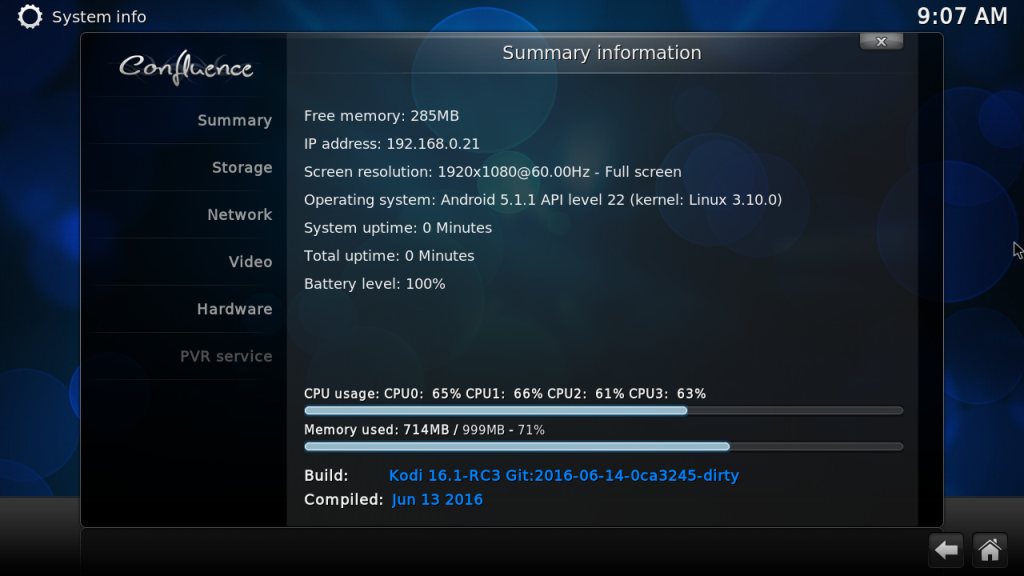1024x576 pixels.
Task: Click the Operating system Android 5.1.1 line
Action: [x=543, y=200]
